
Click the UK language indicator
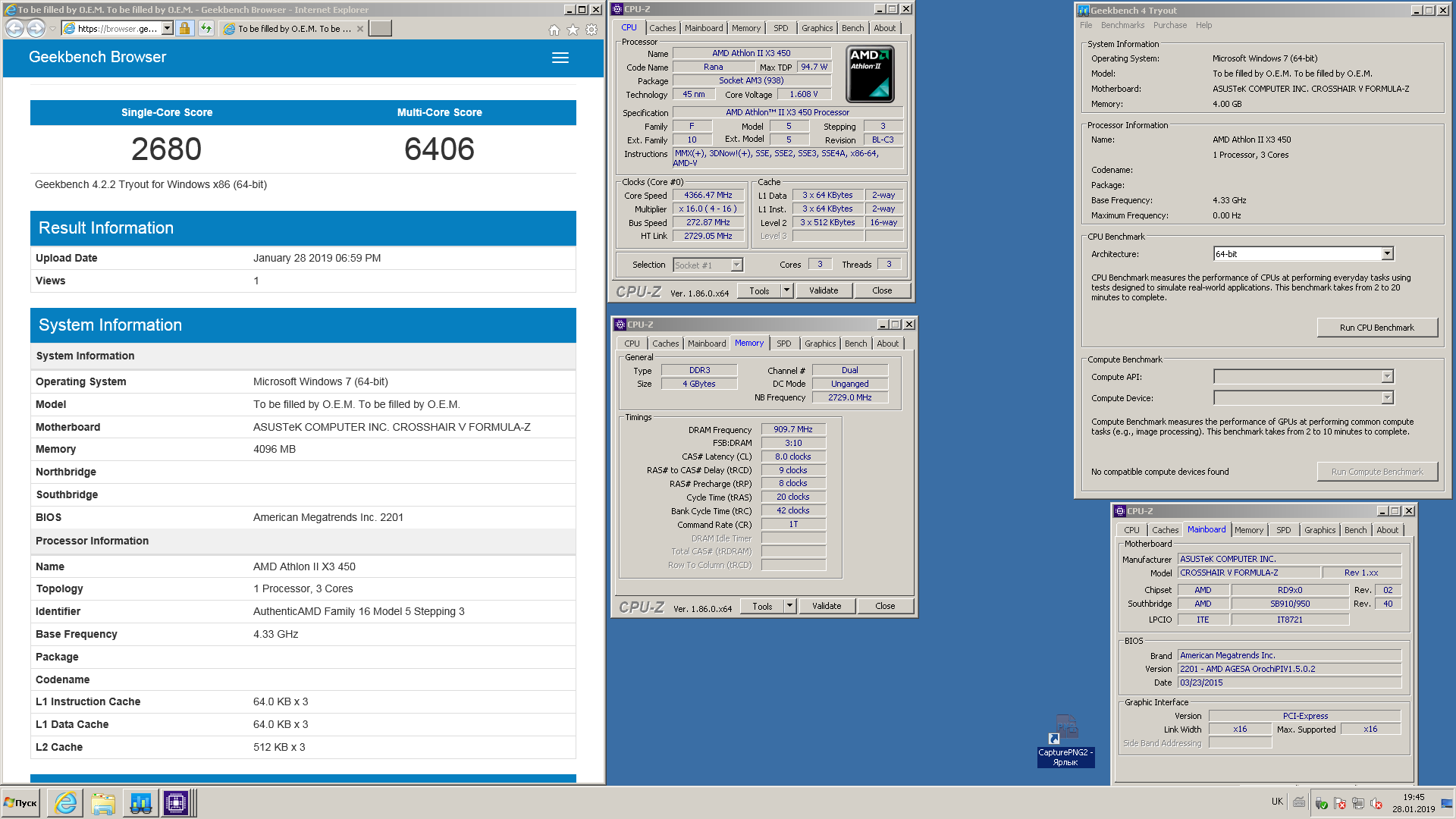(x=1277, y=802)
